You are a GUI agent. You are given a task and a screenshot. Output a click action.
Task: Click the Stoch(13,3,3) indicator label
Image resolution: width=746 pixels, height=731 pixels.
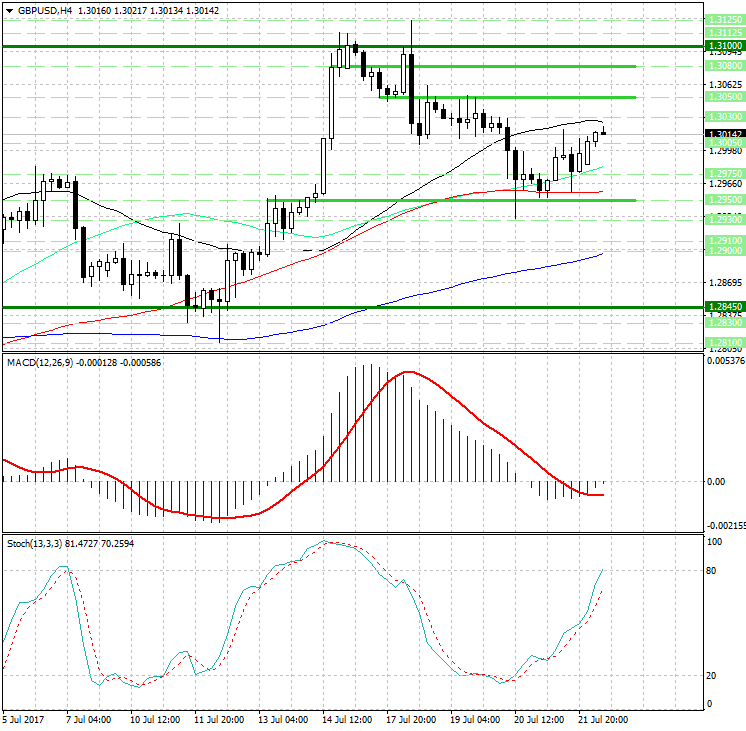click(x=33, y=543)
